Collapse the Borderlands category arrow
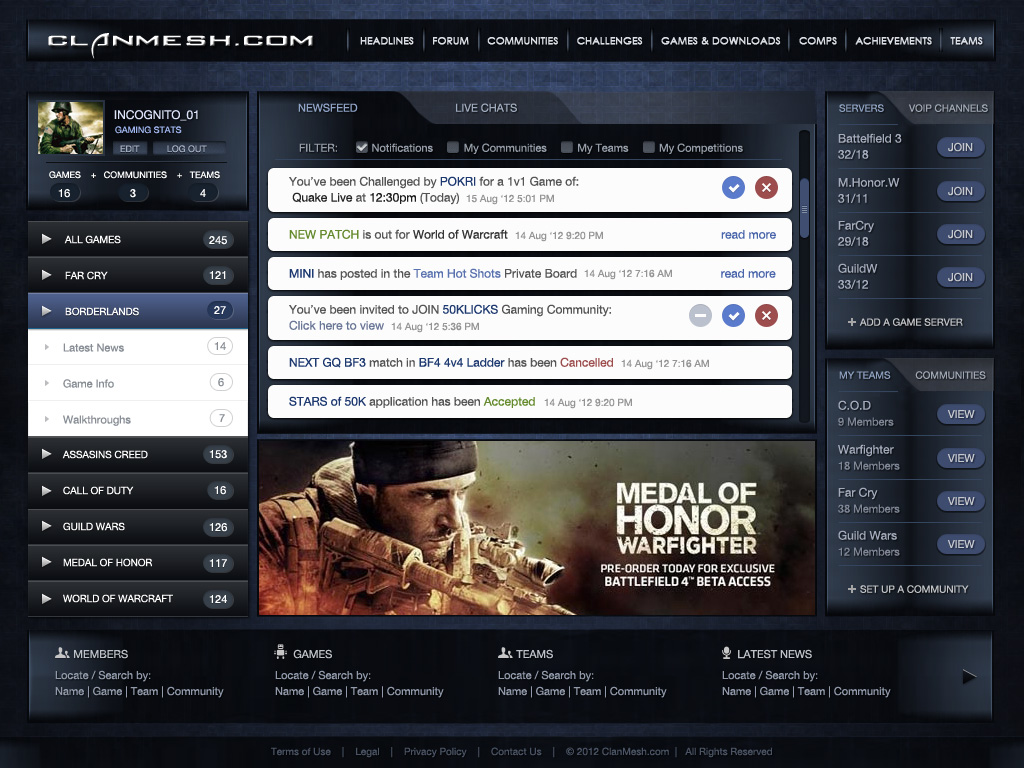Image resolution: width=1024 pixels, height=768 pixels. (x=46, y=311)
